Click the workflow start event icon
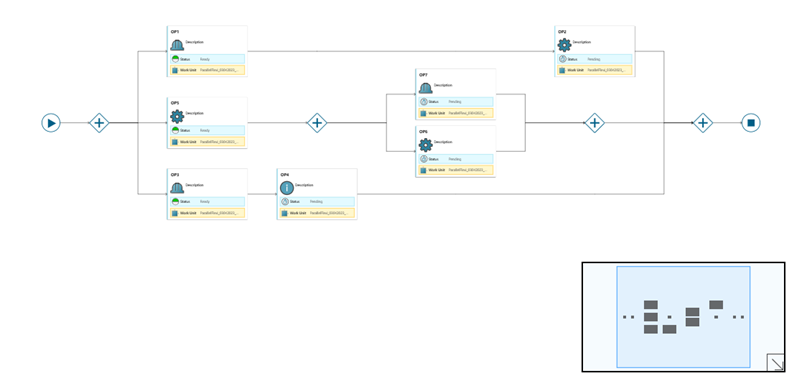The height and width of the screenshot is (381, 807). 51,123
